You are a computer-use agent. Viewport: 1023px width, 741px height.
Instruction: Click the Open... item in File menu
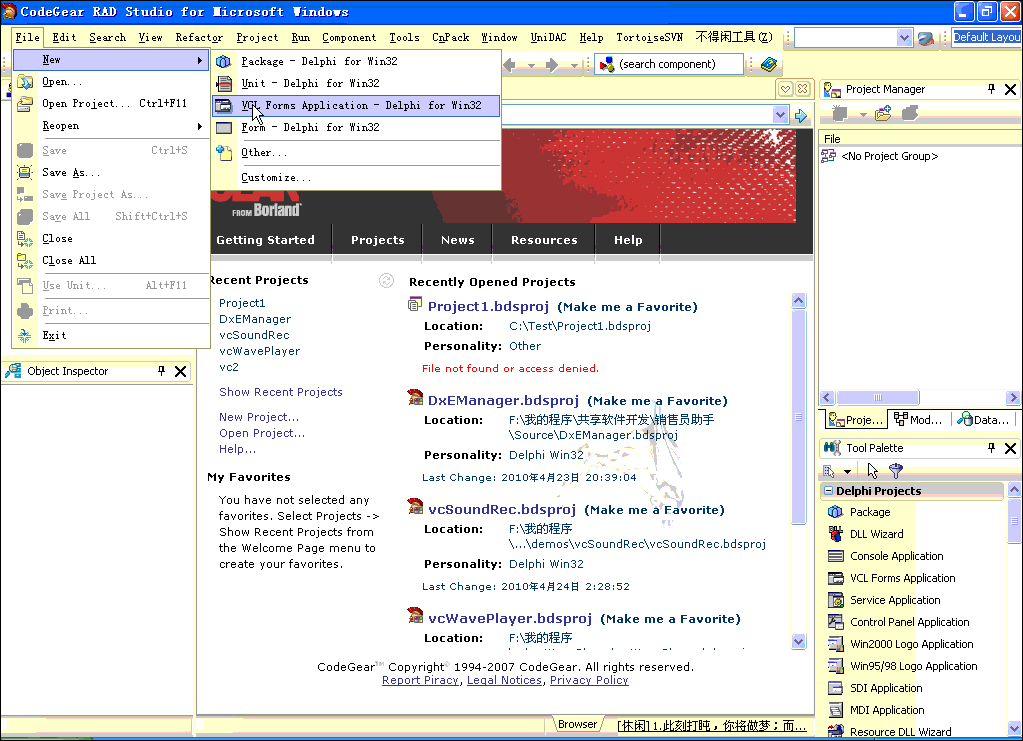click(111, 82)
